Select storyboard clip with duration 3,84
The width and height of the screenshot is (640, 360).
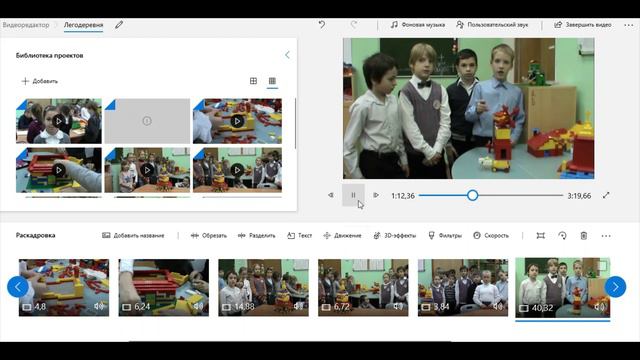pos(463,287)
